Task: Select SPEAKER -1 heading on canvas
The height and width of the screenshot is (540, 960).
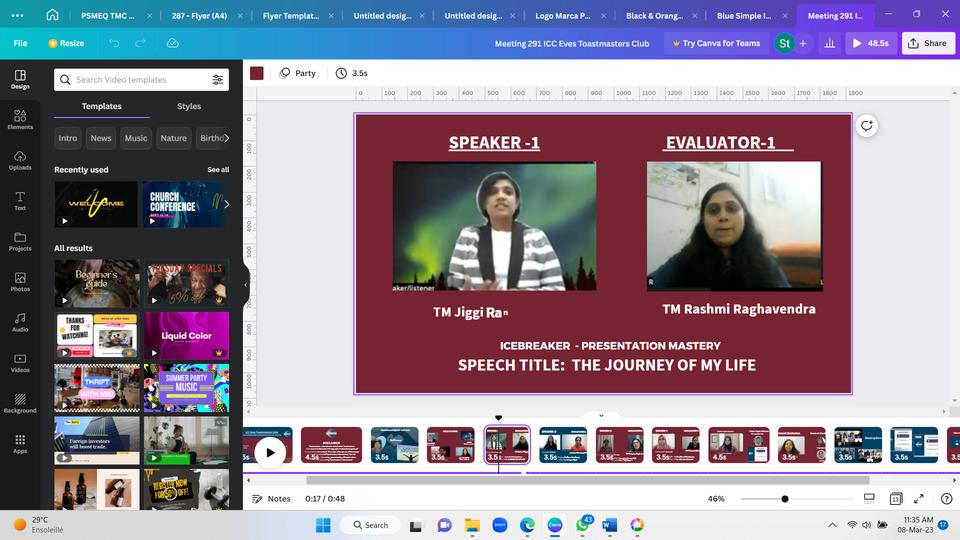Action: click(494, 143)
